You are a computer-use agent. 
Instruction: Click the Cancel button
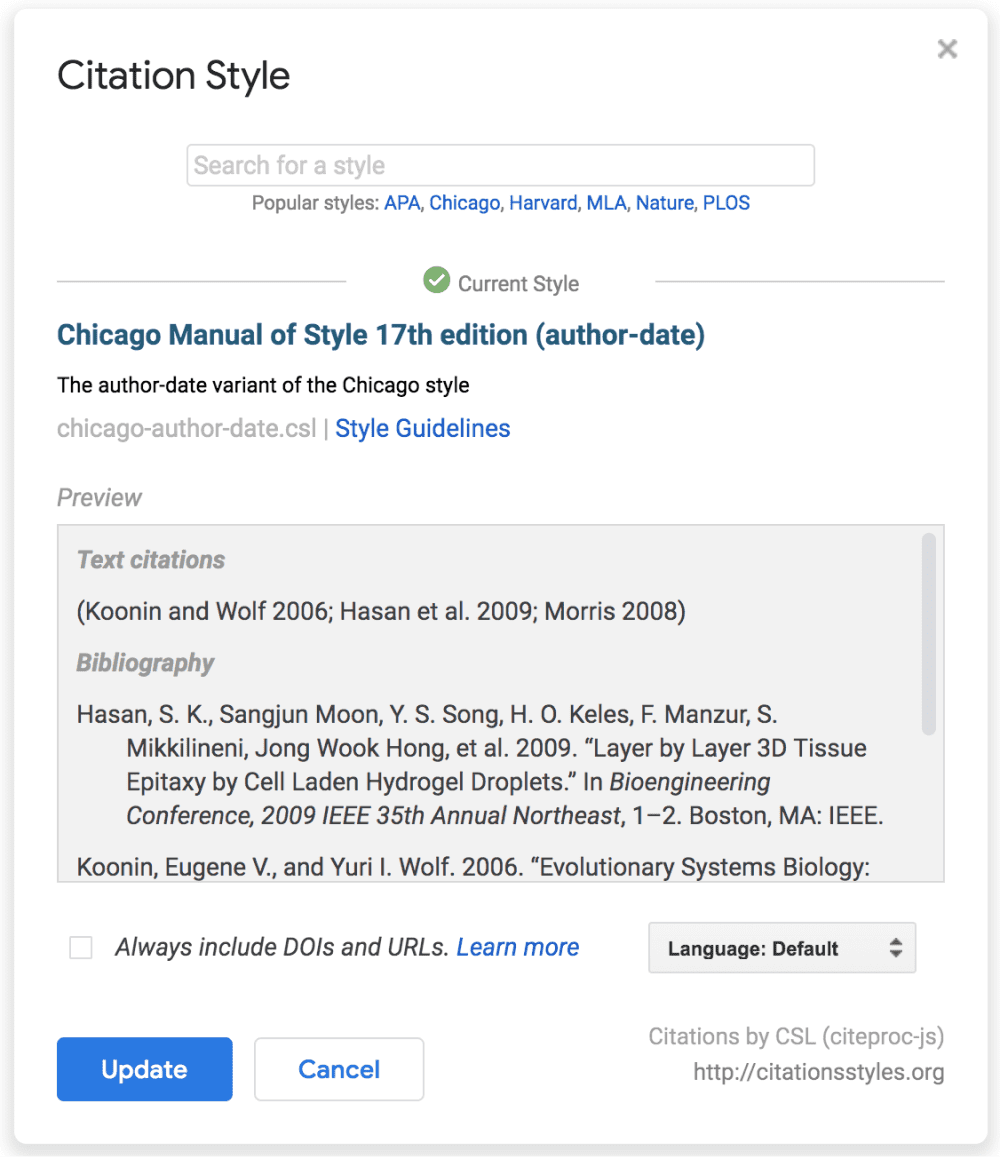click(339, 1069)
